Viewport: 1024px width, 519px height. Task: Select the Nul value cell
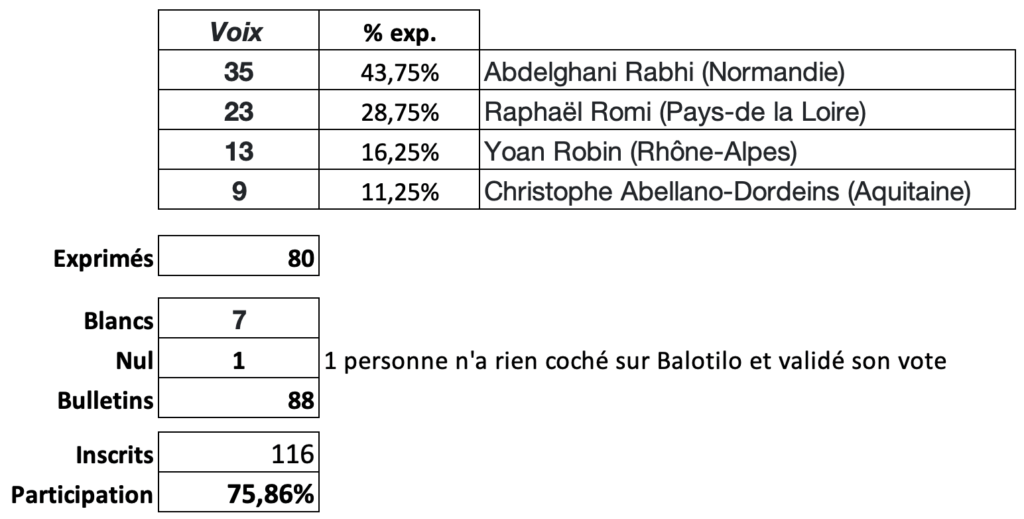[x=238, y=358]
